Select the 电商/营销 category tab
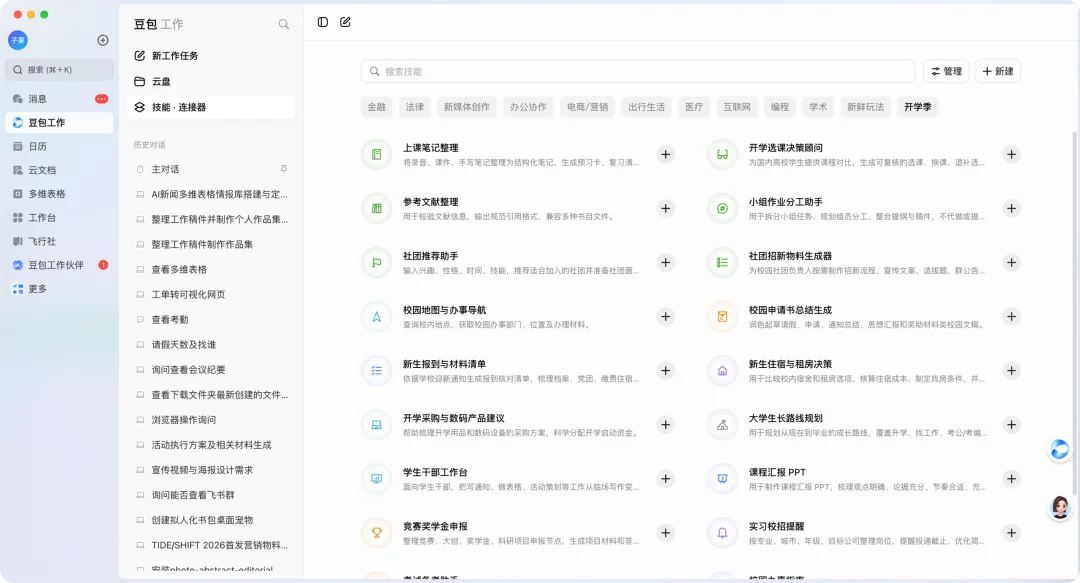Image resolution: width=1080 pixels, height=583 pixels. point(588,107)
